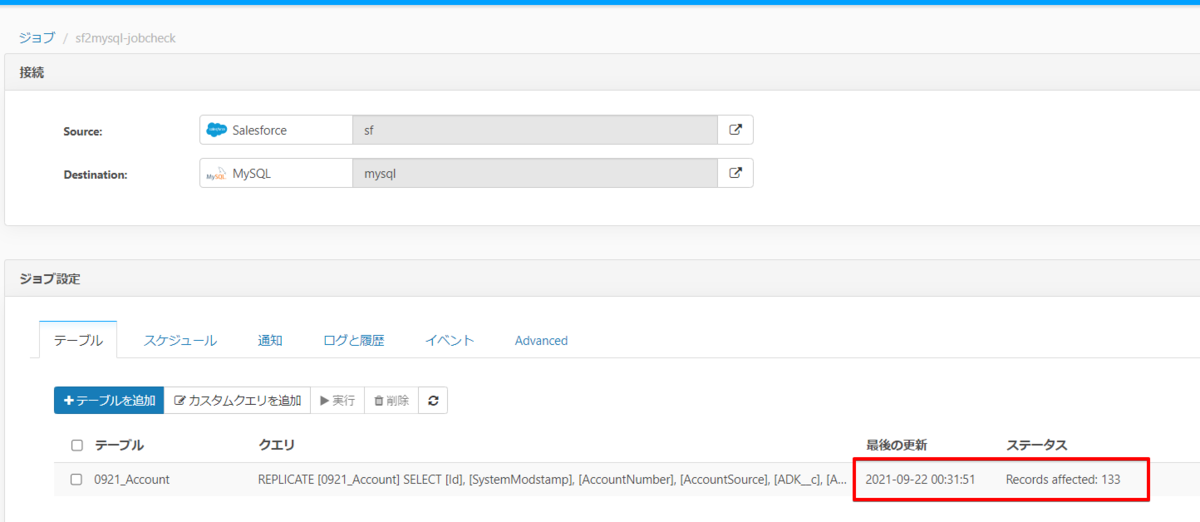Open the 通知 tab

click(270, 340)
